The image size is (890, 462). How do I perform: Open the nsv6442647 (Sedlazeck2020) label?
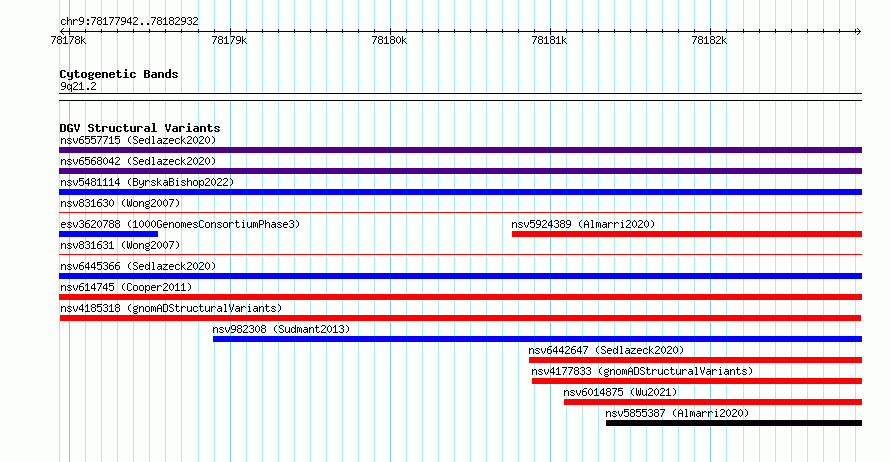[x=606, y=350]
